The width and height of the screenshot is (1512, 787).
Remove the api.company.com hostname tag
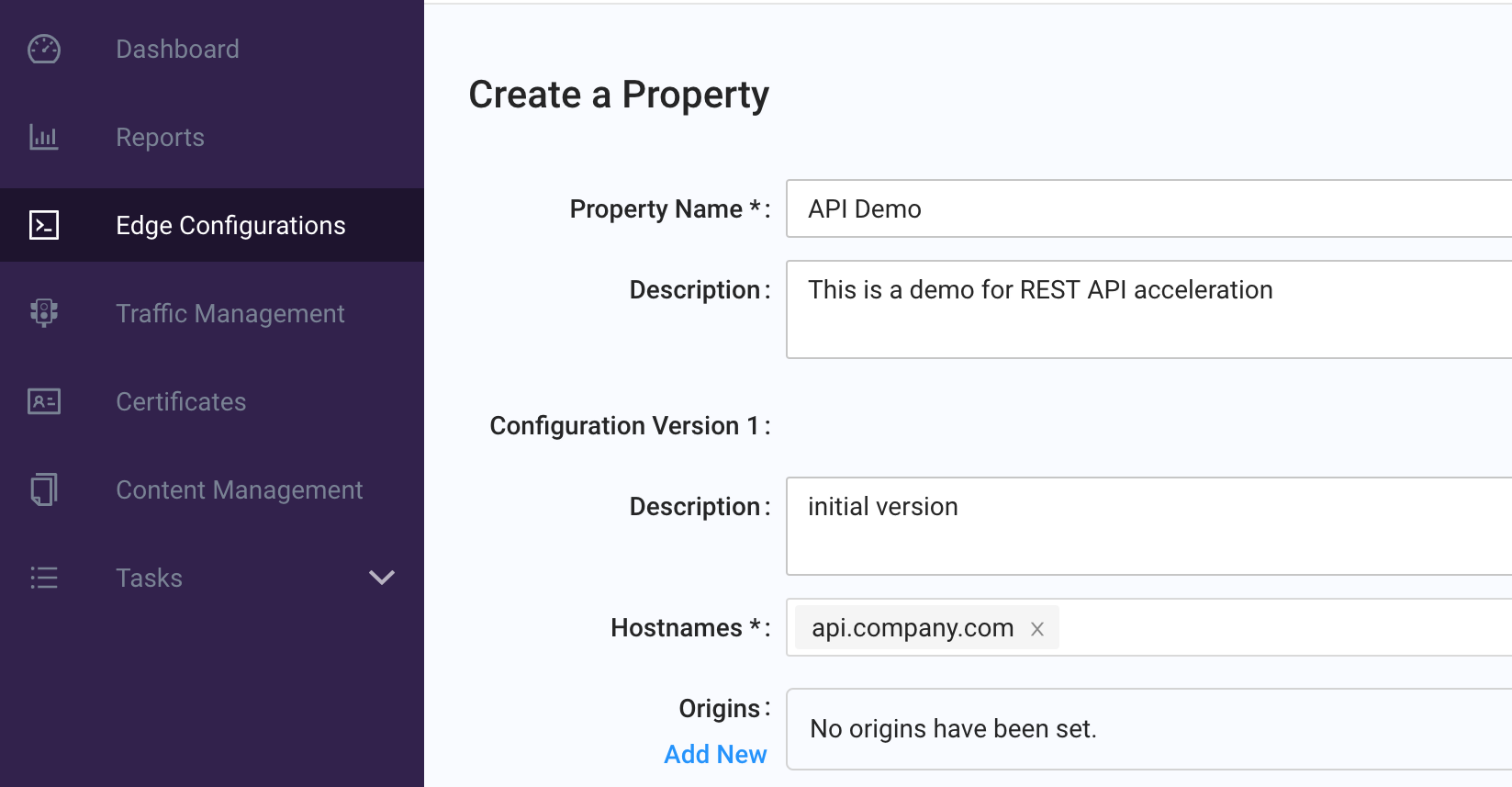coord(1037,629)
